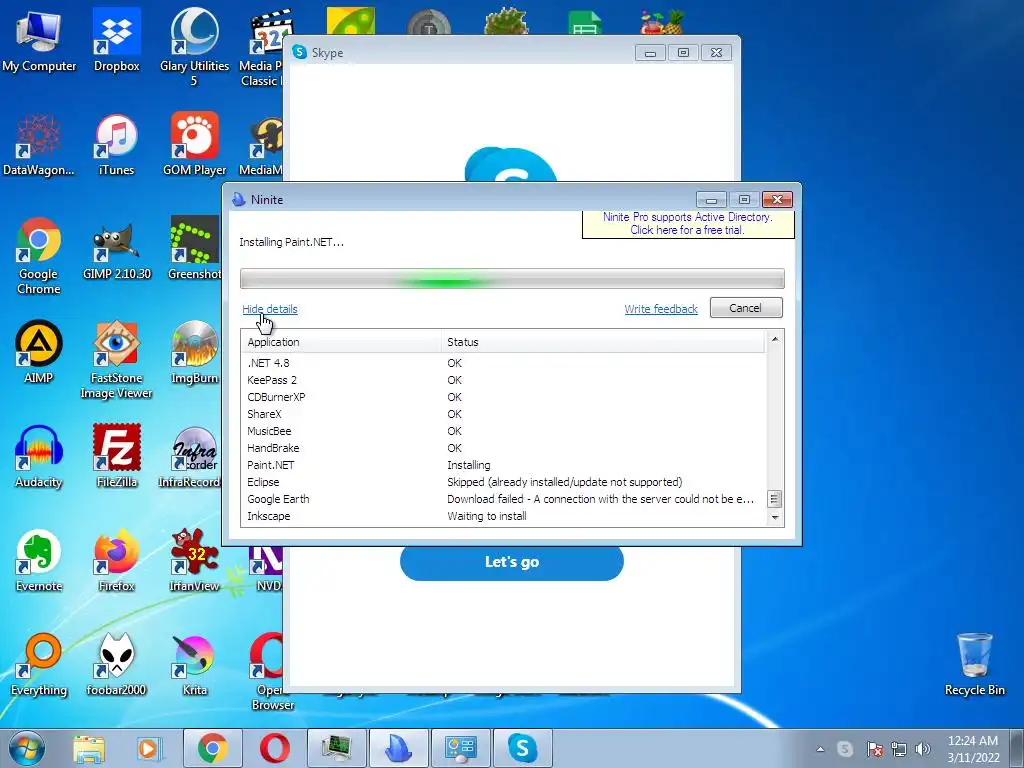
Task: Switch to Ninite taskbar button
Action: click(x=398, y=748)
